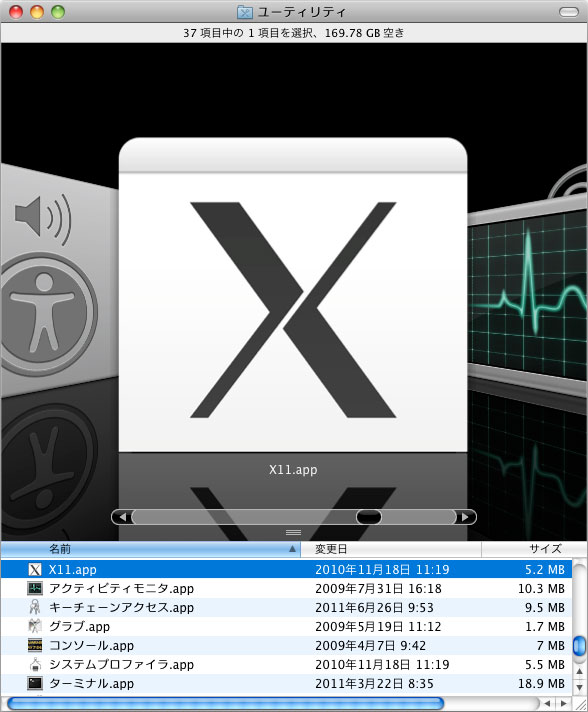
Task: Select the large X11 cover flow image
Action: click(293, 294)
